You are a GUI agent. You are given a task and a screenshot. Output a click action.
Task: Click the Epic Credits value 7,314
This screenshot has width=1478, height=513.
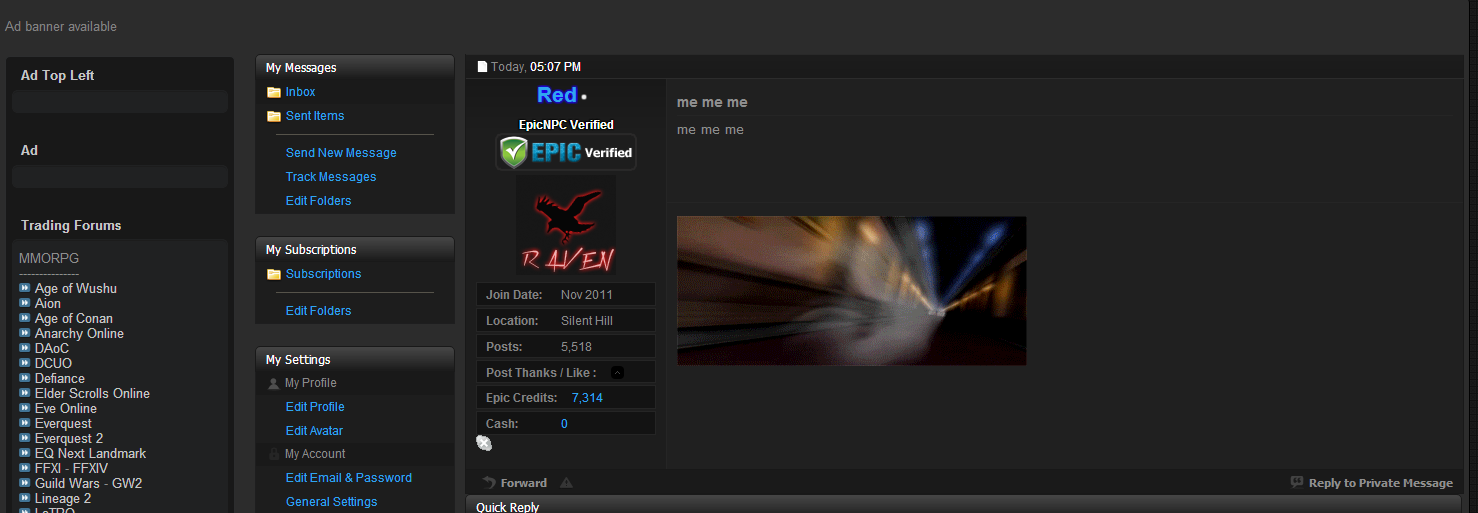(x=587, y=398)
